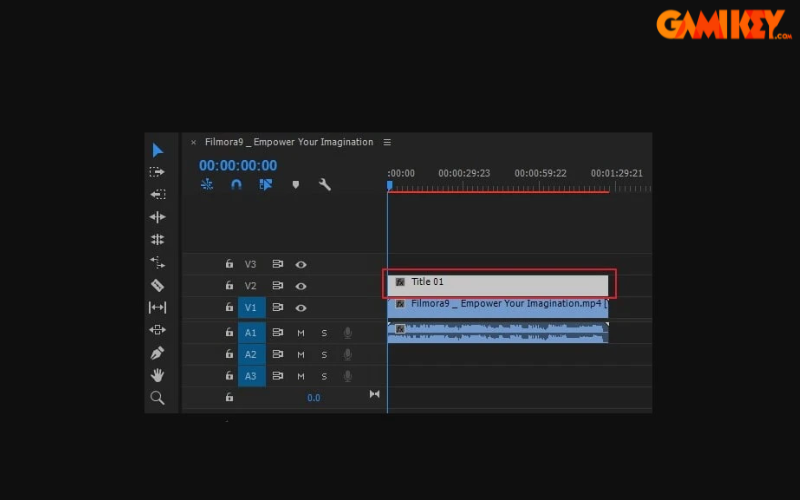Select the Rolling Edit tool
Screen dimensions: 800x500
[157, 239]
